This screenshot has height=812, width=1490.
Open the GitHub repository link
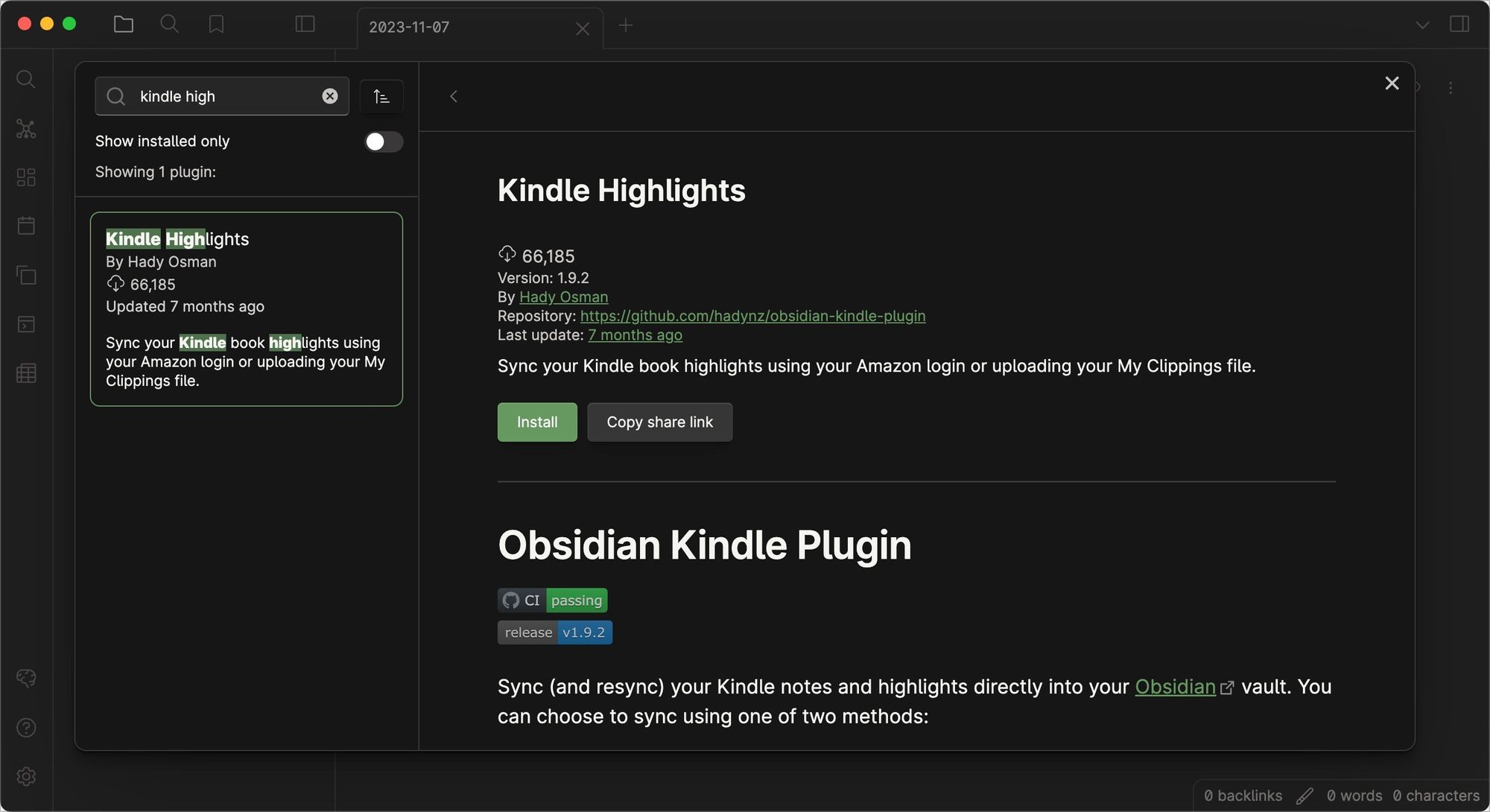click(x=752, y=316)
